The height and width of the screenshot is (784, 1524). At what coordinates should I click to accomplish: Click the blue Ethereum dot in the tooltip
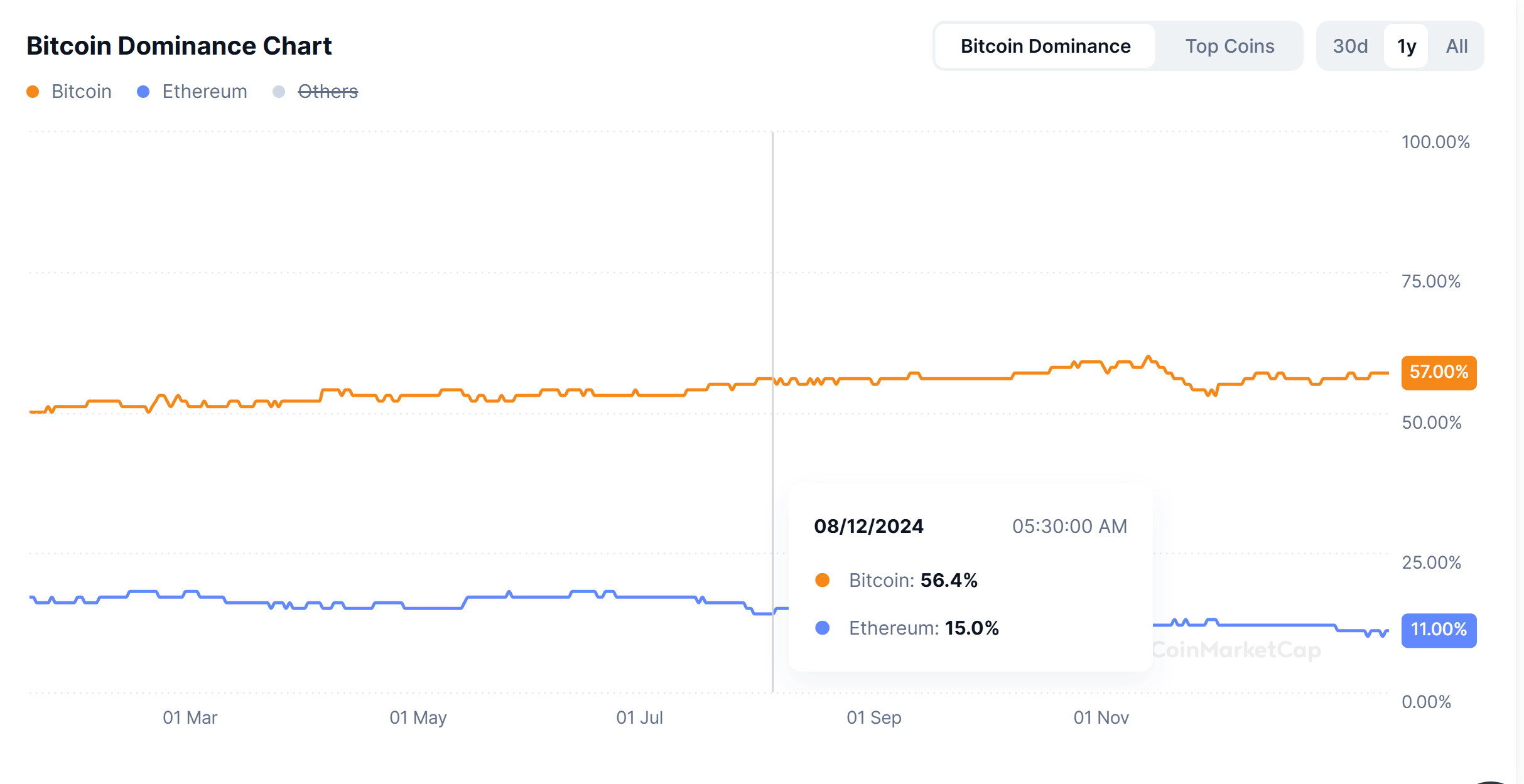click(822, 628)
